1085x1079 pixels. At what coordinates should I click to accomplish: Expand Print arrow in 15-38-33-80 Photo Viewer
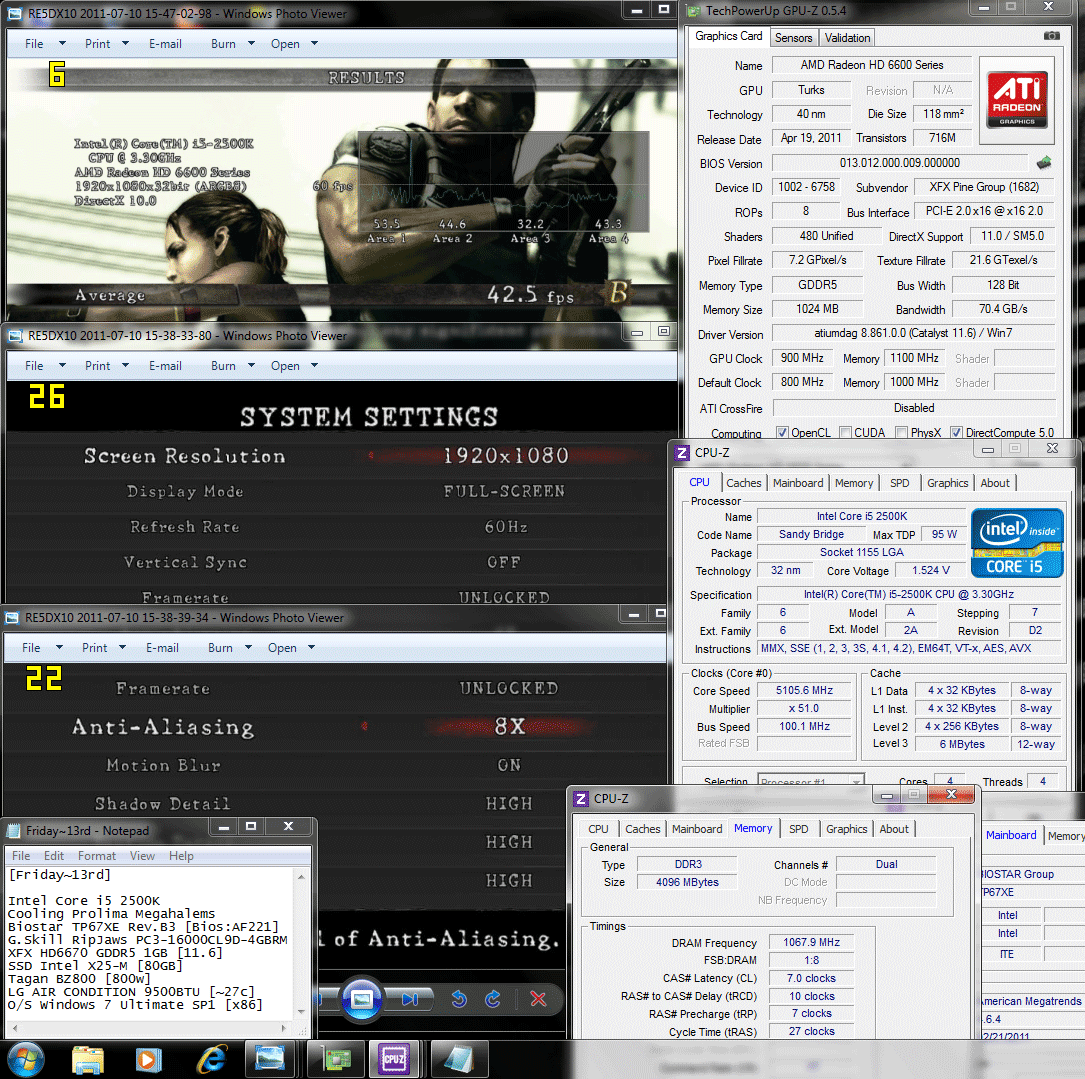(125, 365)
